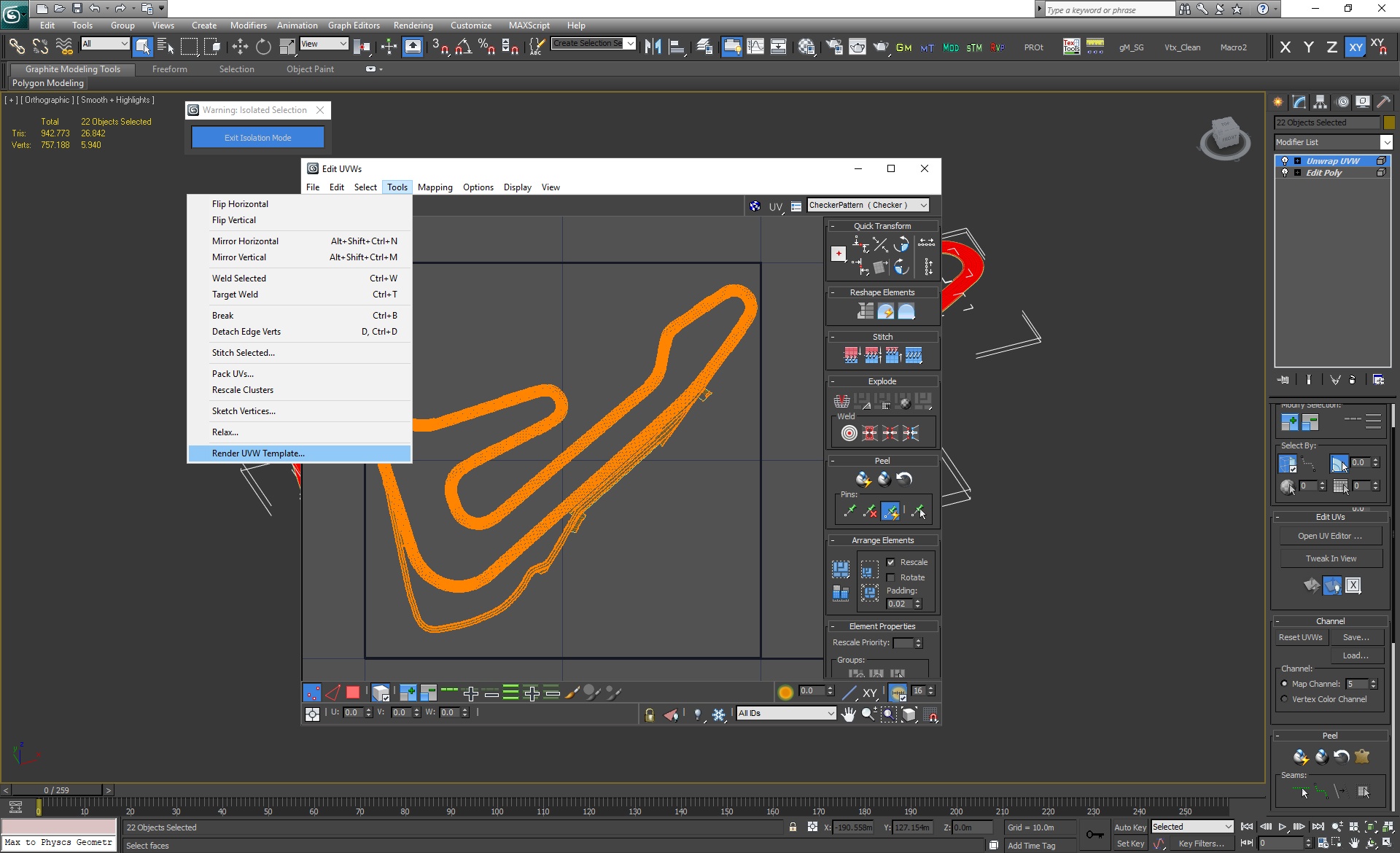
Task: Click the yellow object color swatch
Action: point(1389,122)
